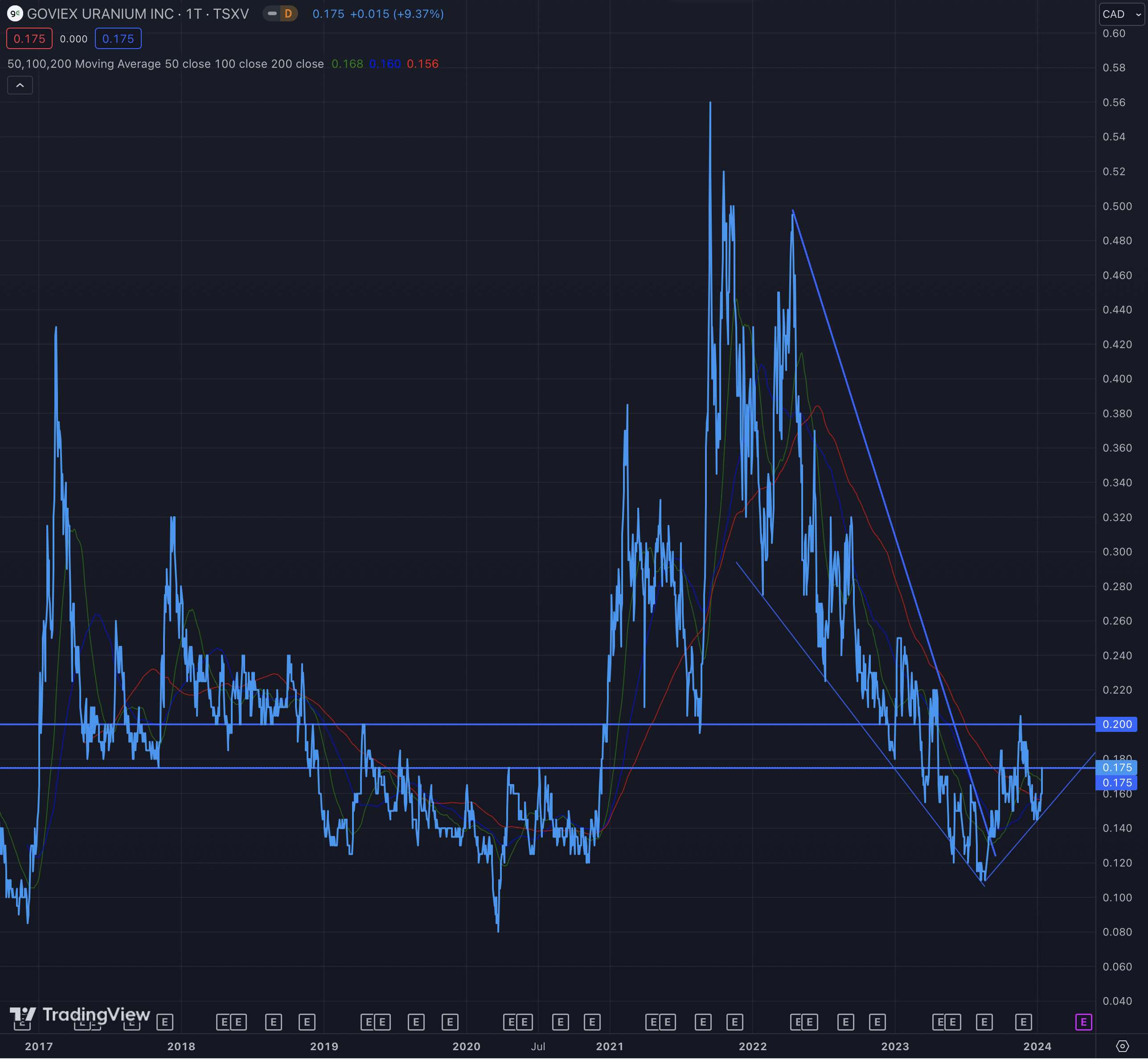The image size is (1148, 1060).
Task: Click the TradingView logo watermark
Action: coord(80,1015)
